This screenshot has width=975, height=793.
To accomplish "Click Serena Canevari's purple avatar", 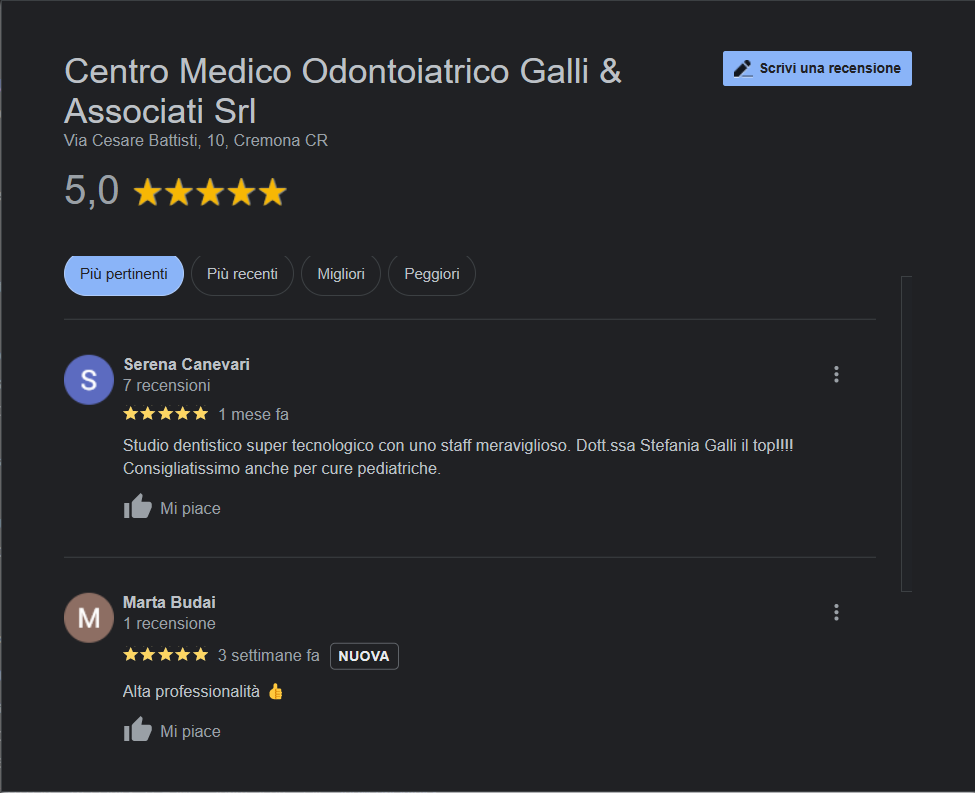I will pyautogui.click(x=89, y=380).
